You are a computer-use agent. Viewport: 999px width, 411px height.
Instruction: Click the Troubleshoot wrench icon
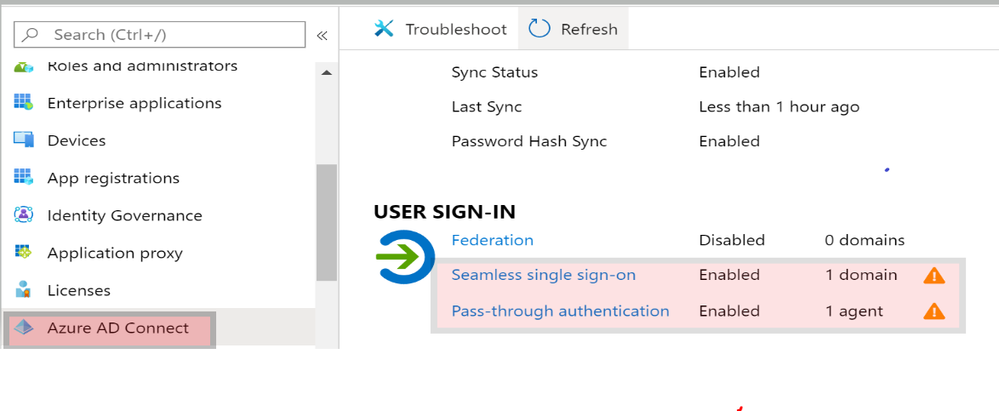(384, 29)
